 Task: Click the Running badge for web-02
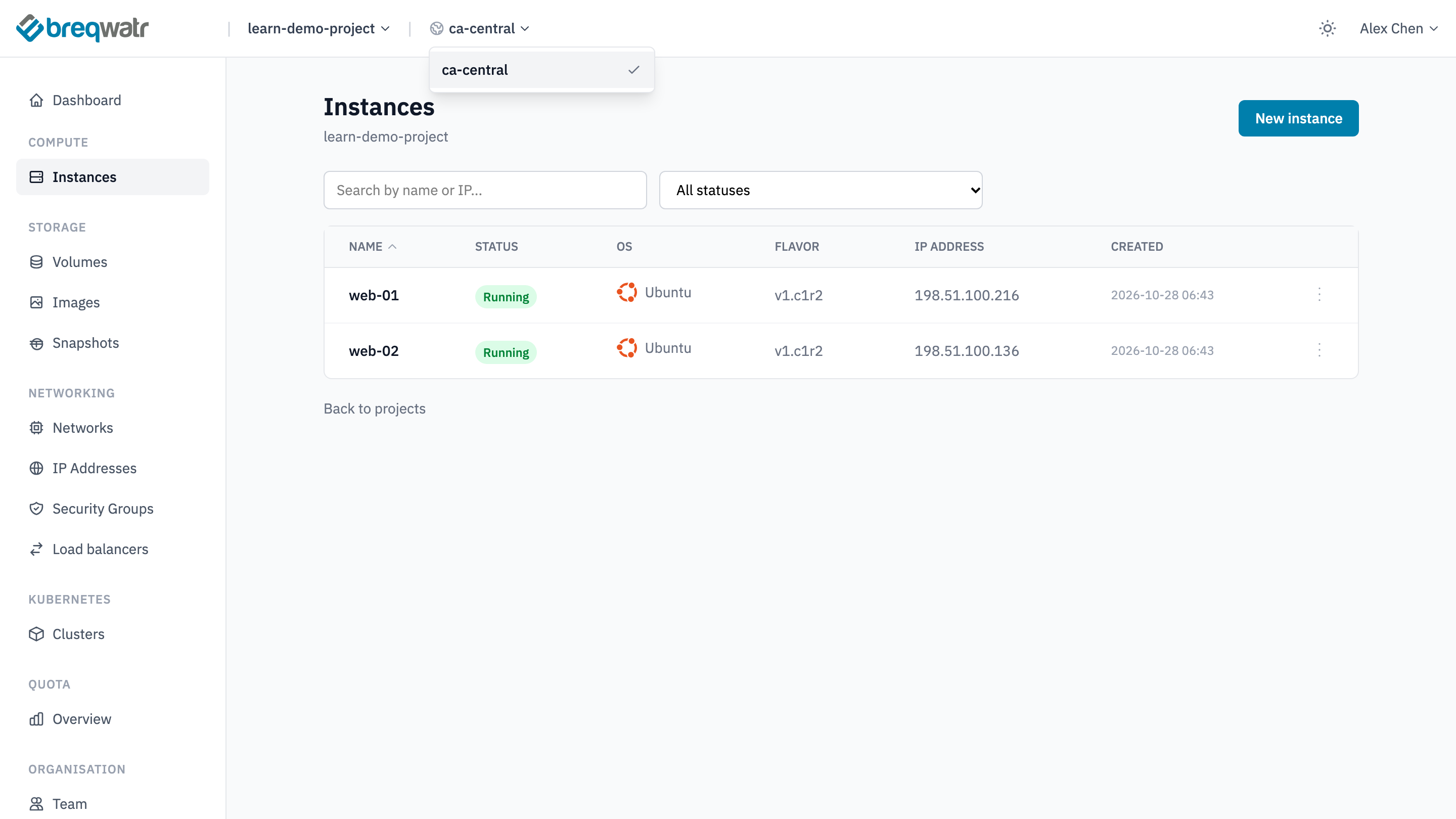click(x=506, y=352)
